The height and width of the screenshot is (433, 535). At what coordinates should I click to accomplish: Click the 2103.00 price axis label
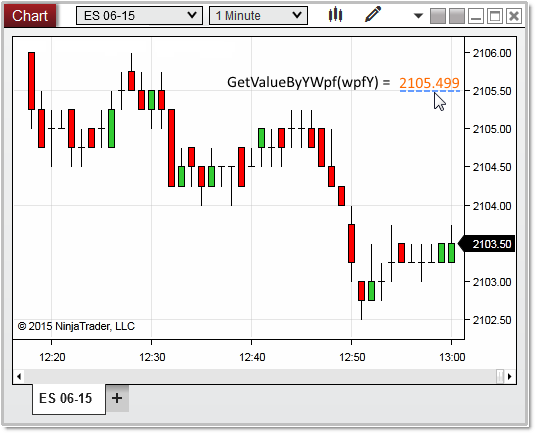click(x=492, y=282)
